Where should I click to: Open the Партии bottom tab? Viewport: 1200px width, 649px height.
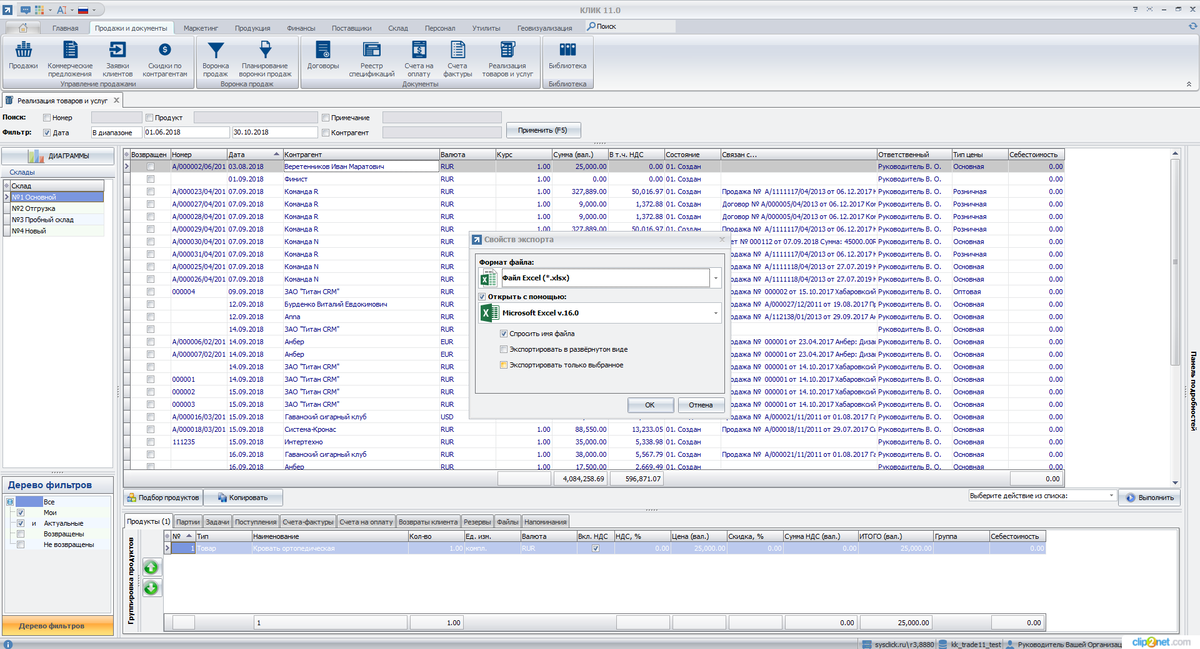188,521
